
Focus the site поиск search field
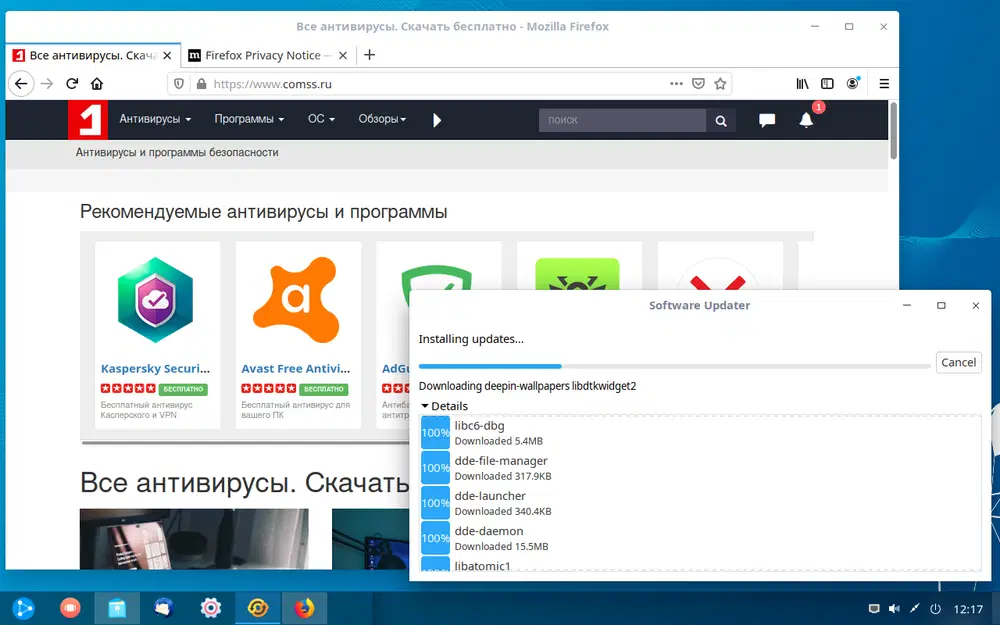tap(622, 120)
